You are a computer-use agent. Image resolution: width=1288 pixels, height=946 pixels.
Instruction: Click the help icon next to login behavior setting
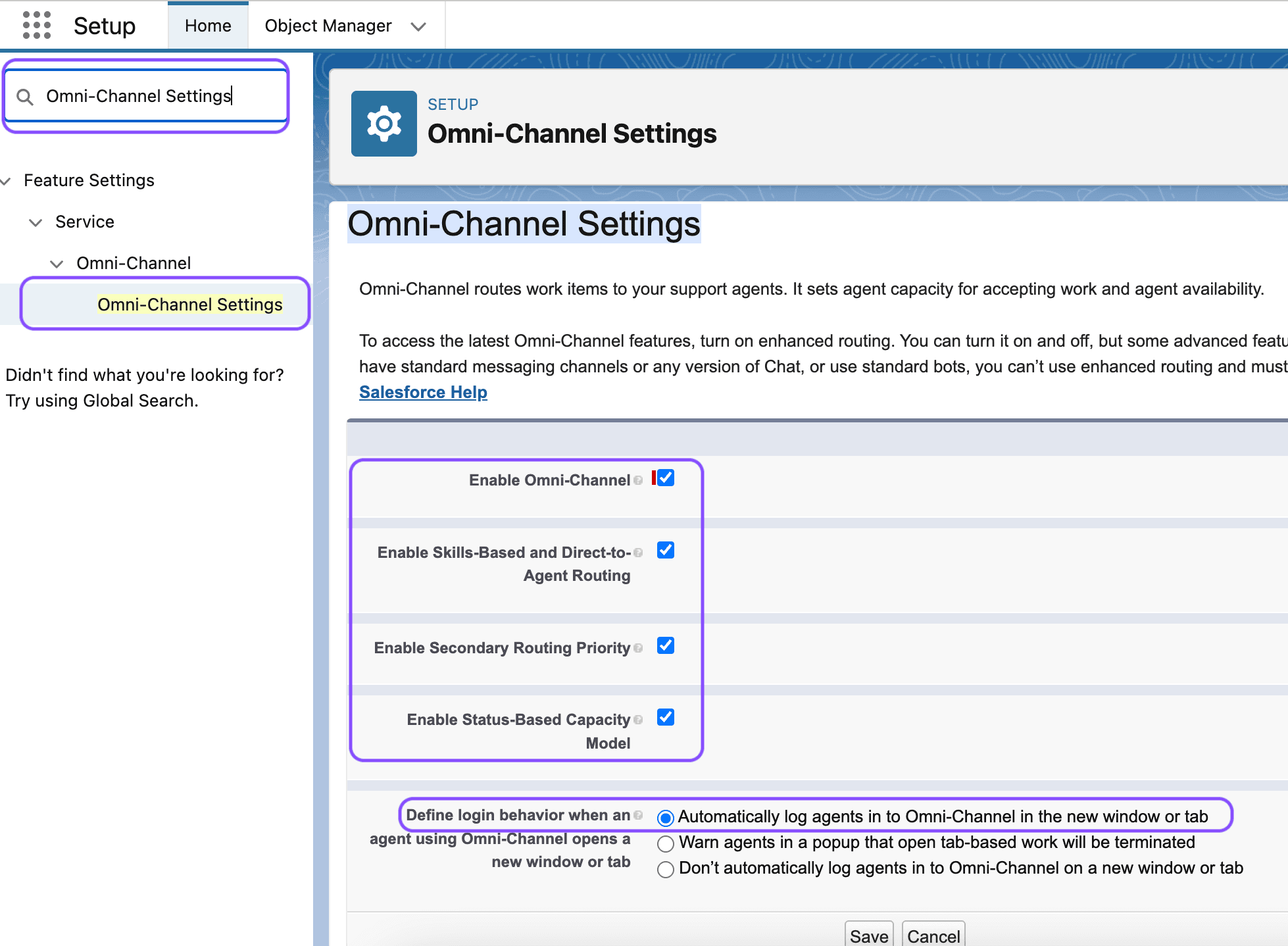tap(637, 815)
